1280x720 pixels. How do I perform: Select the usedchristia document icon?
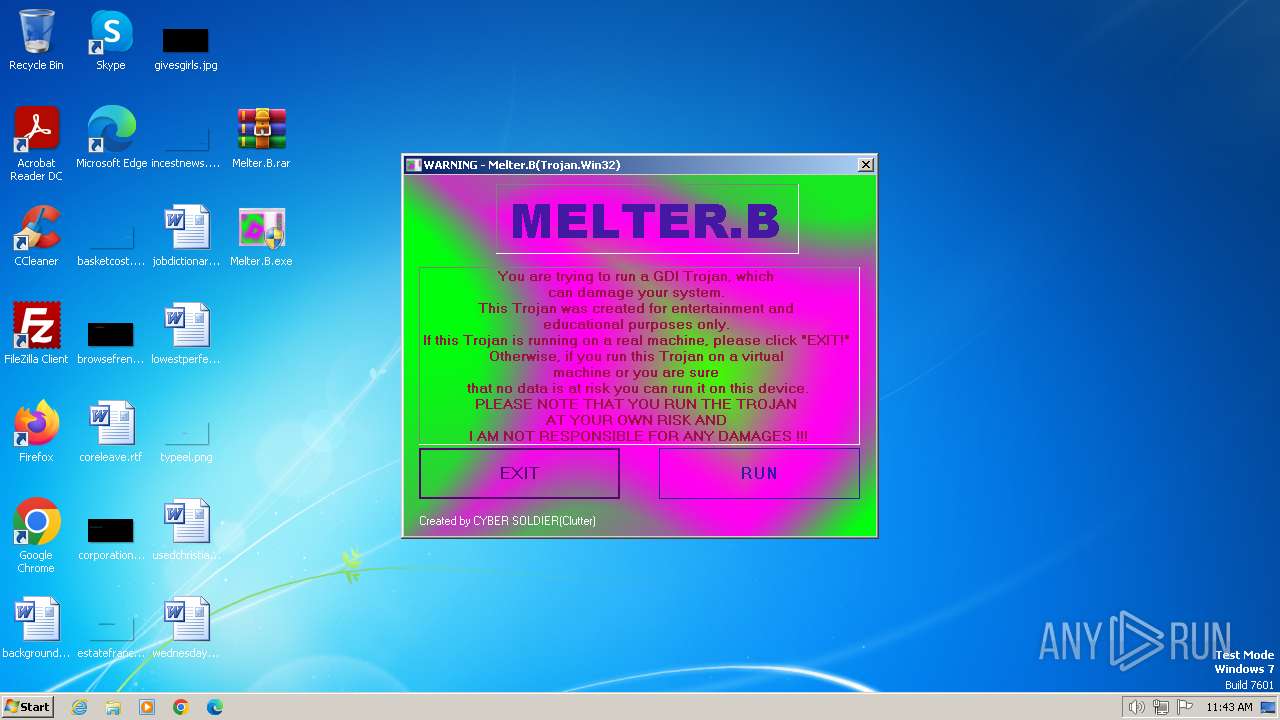[186, 530]
